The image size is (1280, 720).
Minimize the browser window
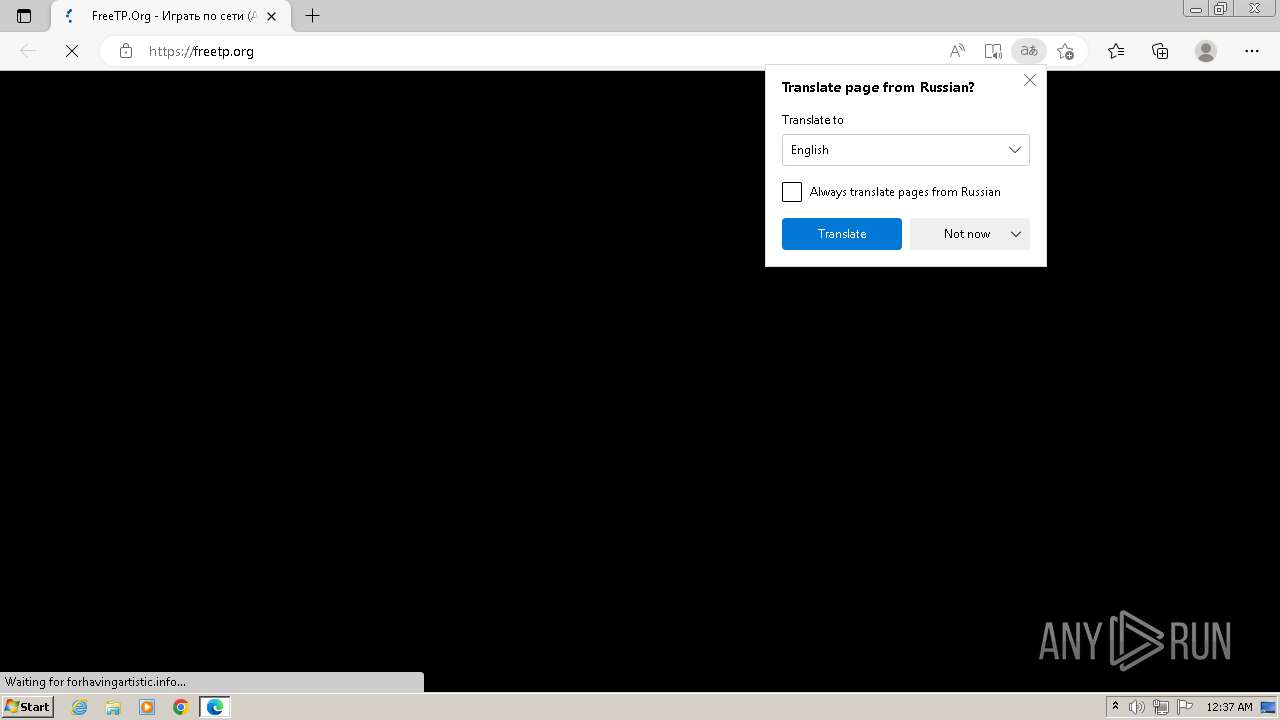click(x=1195, y=9)
